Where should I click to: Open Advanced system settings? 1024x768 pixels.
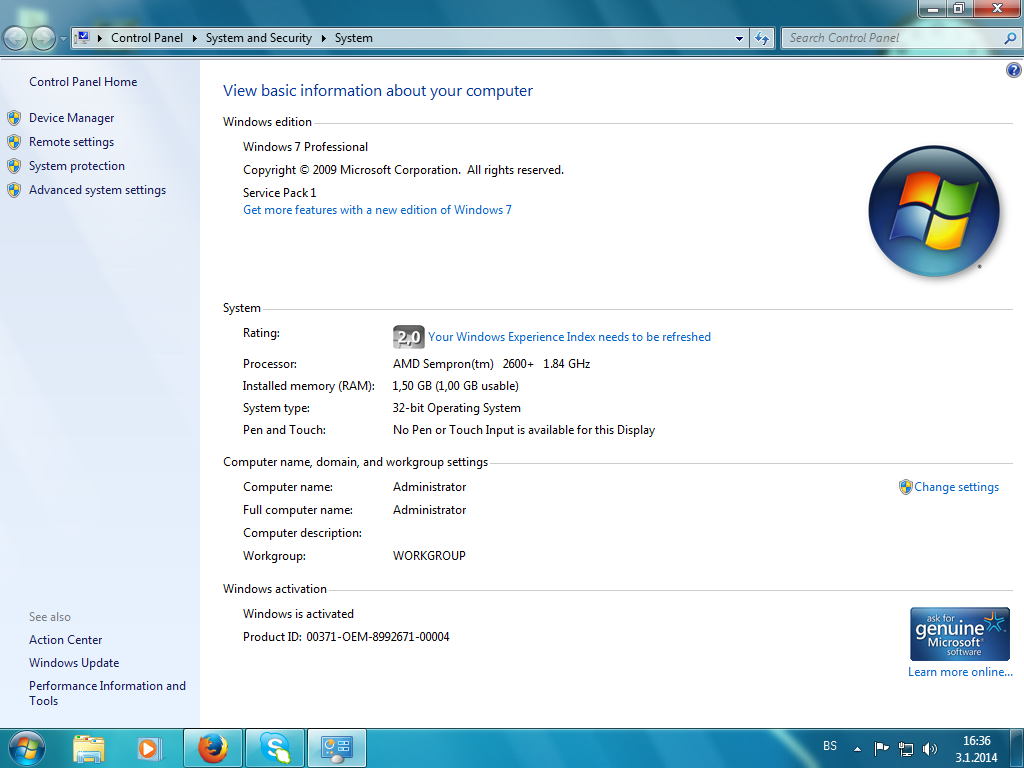97,190
